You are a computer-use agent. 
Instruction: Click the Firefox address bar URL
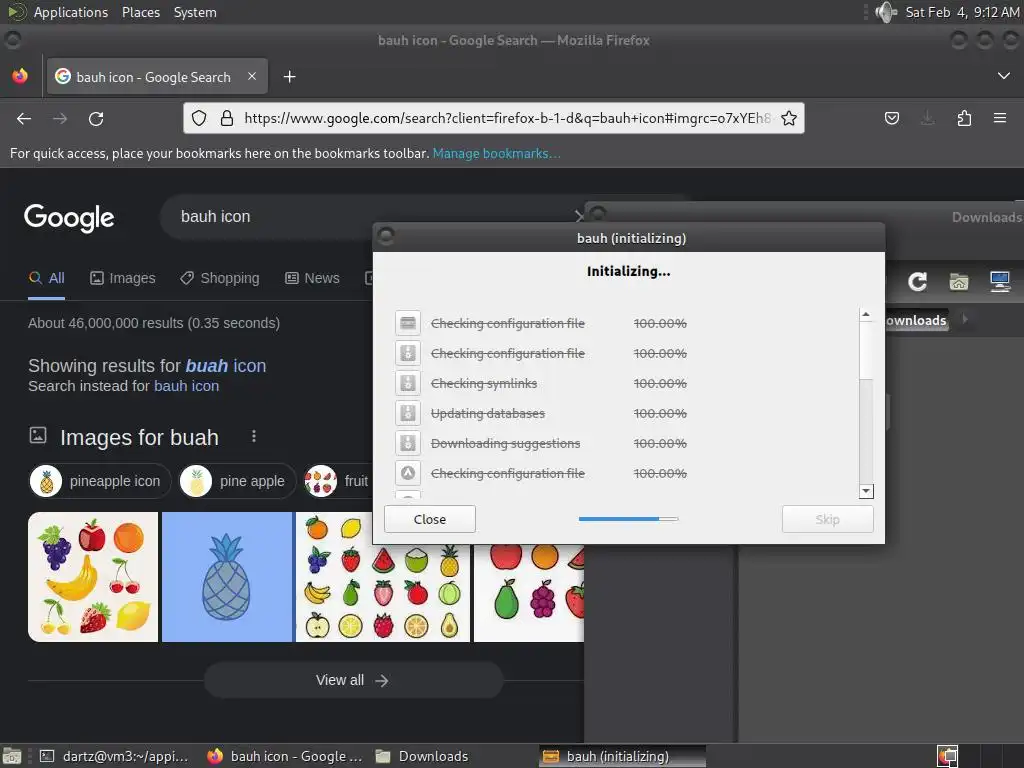[x=507, y=118]
